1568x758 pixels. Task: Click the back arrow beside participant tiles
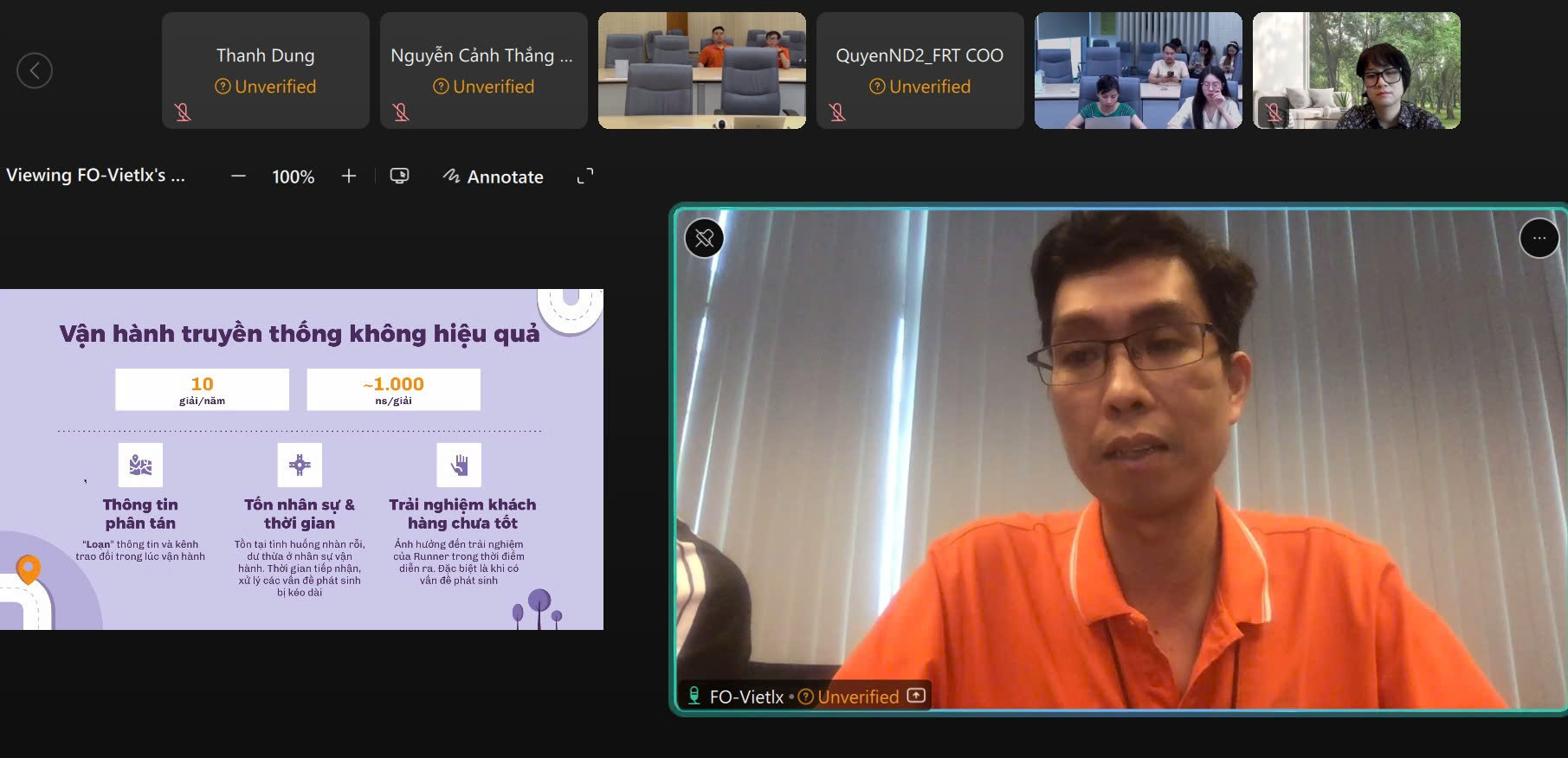pyautogui.click(x=35, y=70)
